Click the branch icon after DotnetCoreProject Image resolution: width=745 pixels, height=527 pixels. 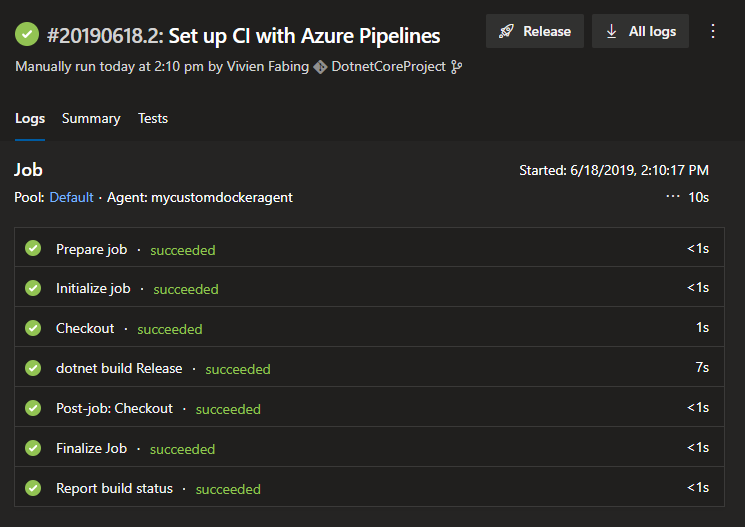(456, 67)
